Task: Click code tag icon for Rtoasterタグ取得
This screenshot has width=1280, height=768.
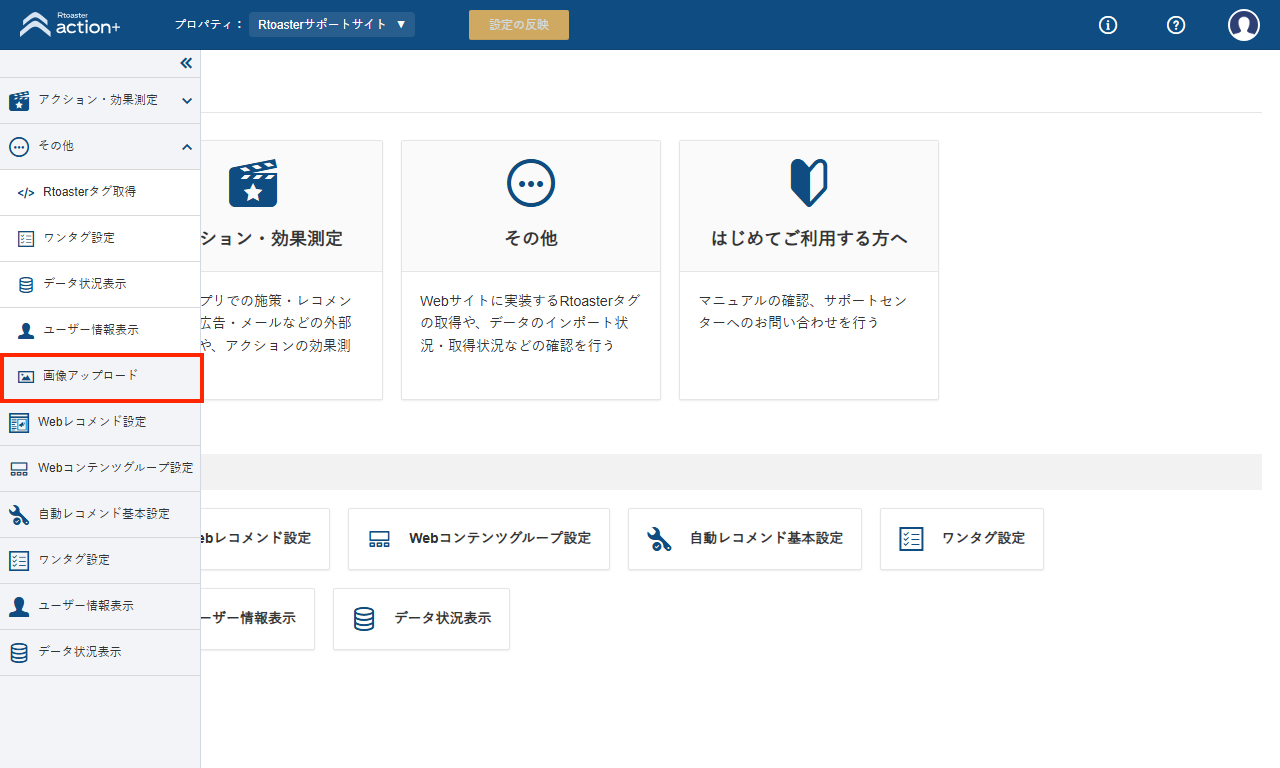Action: pos(26,192)
